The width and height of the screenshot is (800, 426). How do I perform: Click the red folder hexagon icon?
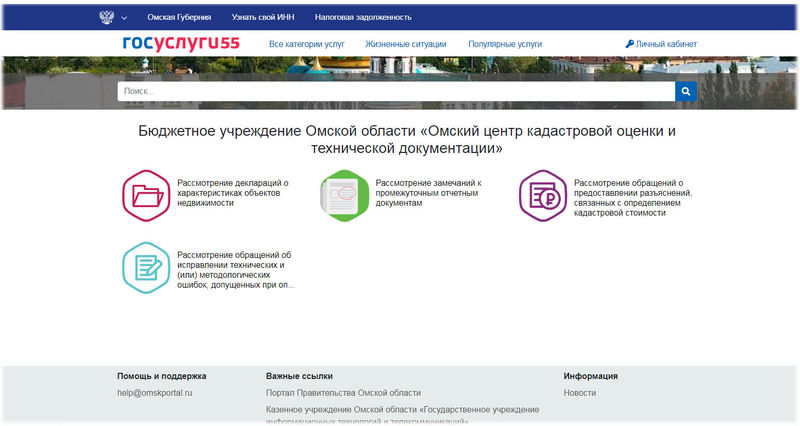pos(146,196)
